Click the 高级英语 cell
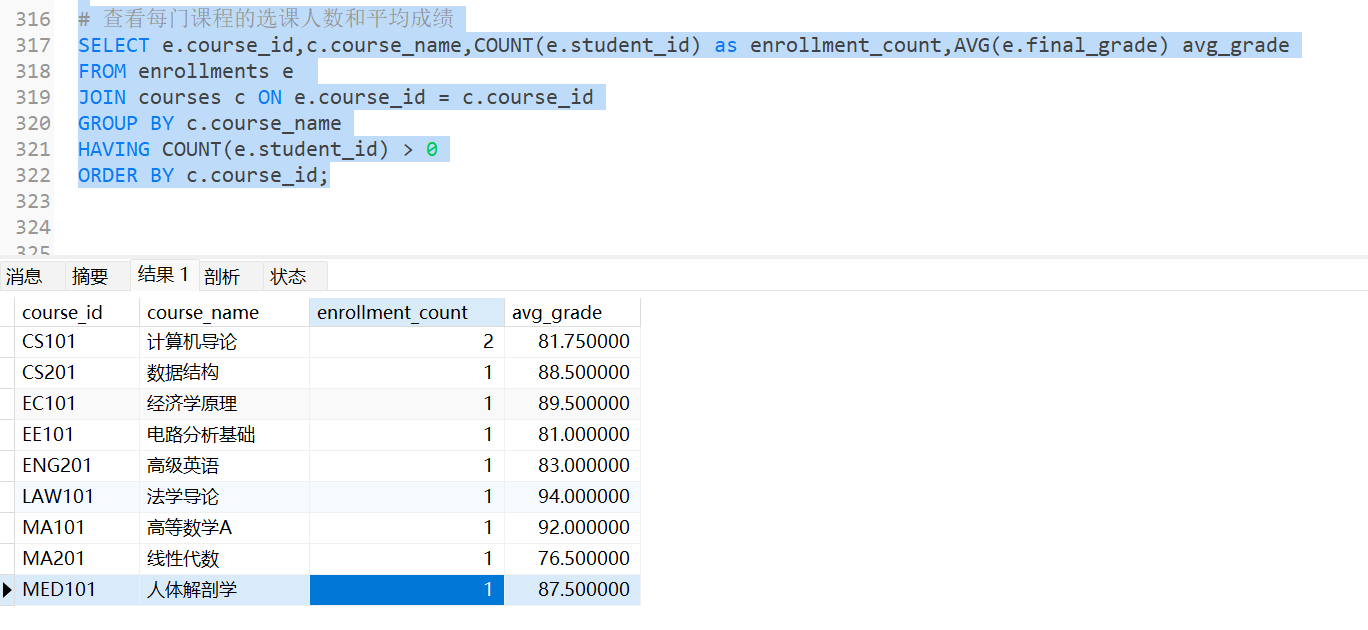 (224, 466)
